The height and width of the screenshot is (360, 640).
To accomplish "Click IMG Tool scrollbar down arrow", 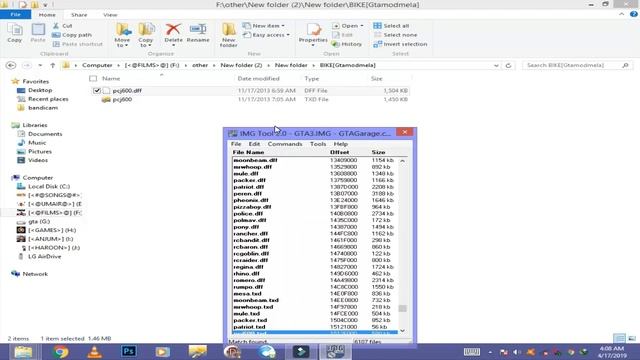I will (x=402, y=331).
